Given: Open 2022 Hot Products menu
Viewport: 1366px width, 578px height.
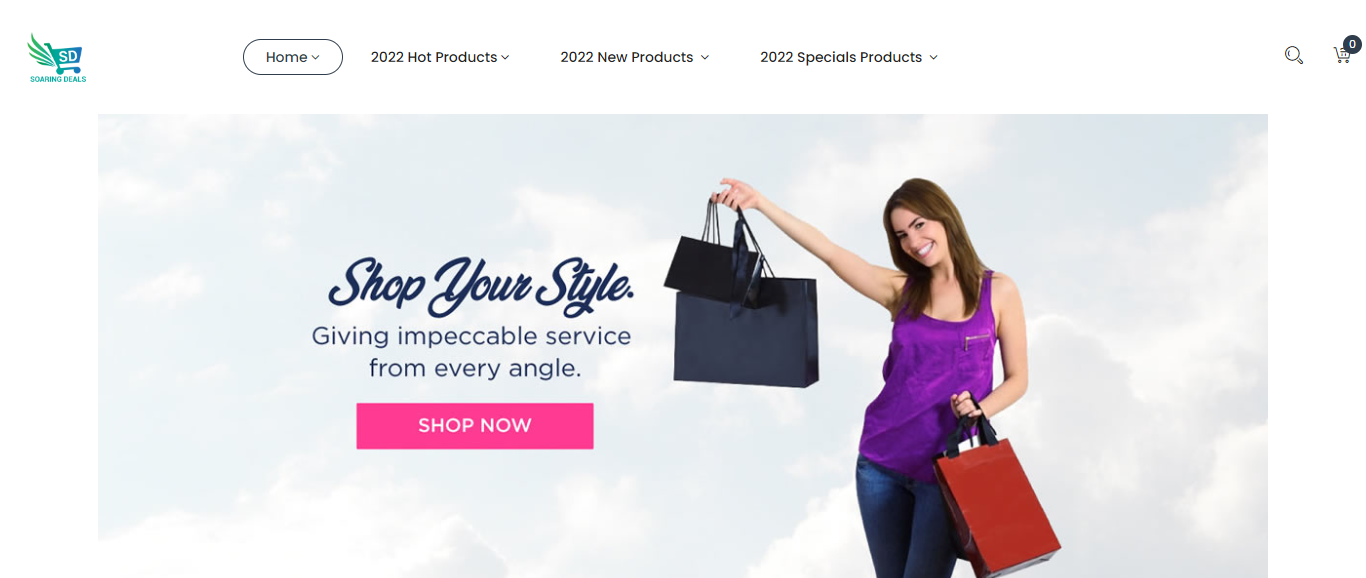Looking at the screenshot, I should tap(440, 57).
